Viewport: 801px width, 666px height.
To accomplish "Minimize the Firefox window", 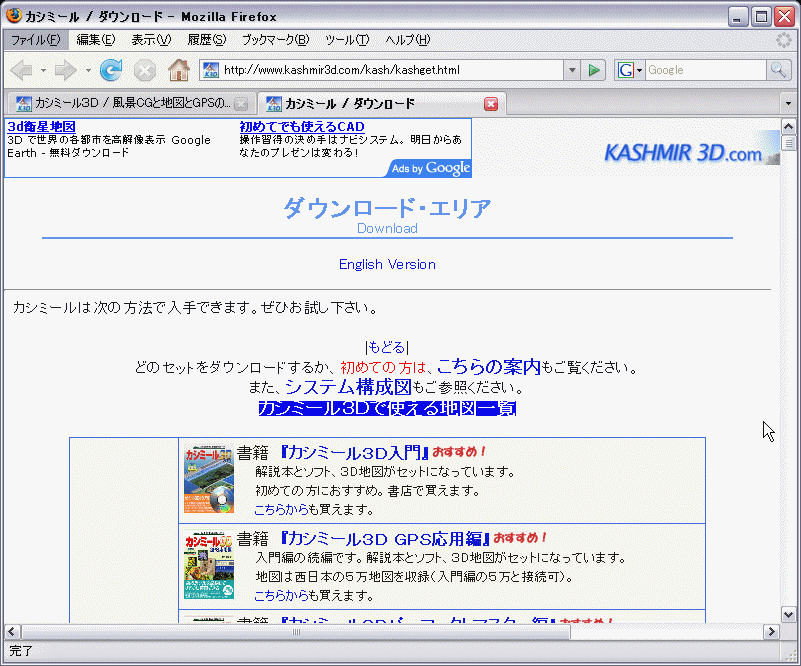I will click(x=737, y=17).
